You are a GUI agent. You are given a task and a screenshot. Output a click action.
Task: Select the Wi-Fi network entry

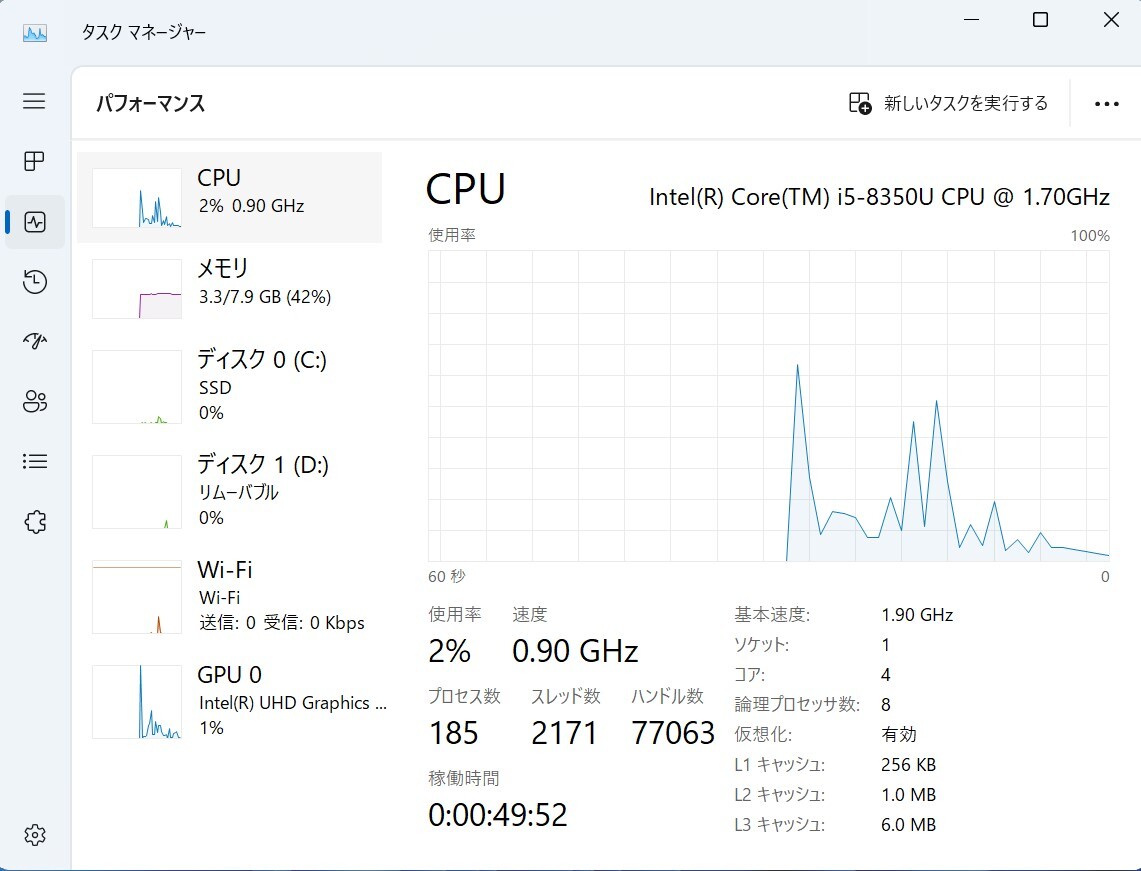(229, 597)
